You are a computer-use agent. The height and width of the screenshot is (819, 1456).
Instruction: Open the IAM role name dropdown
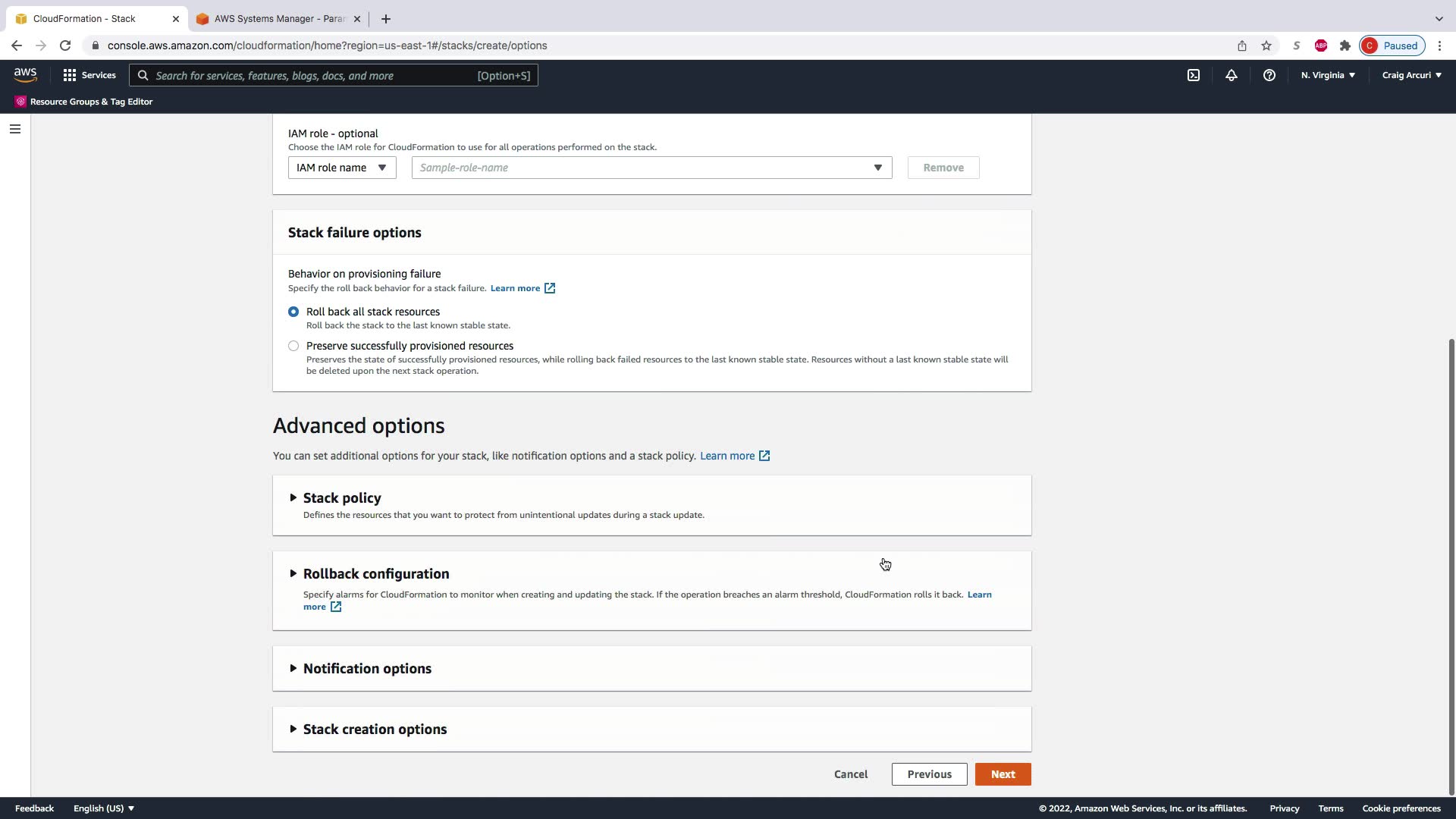tap(342, 168)
